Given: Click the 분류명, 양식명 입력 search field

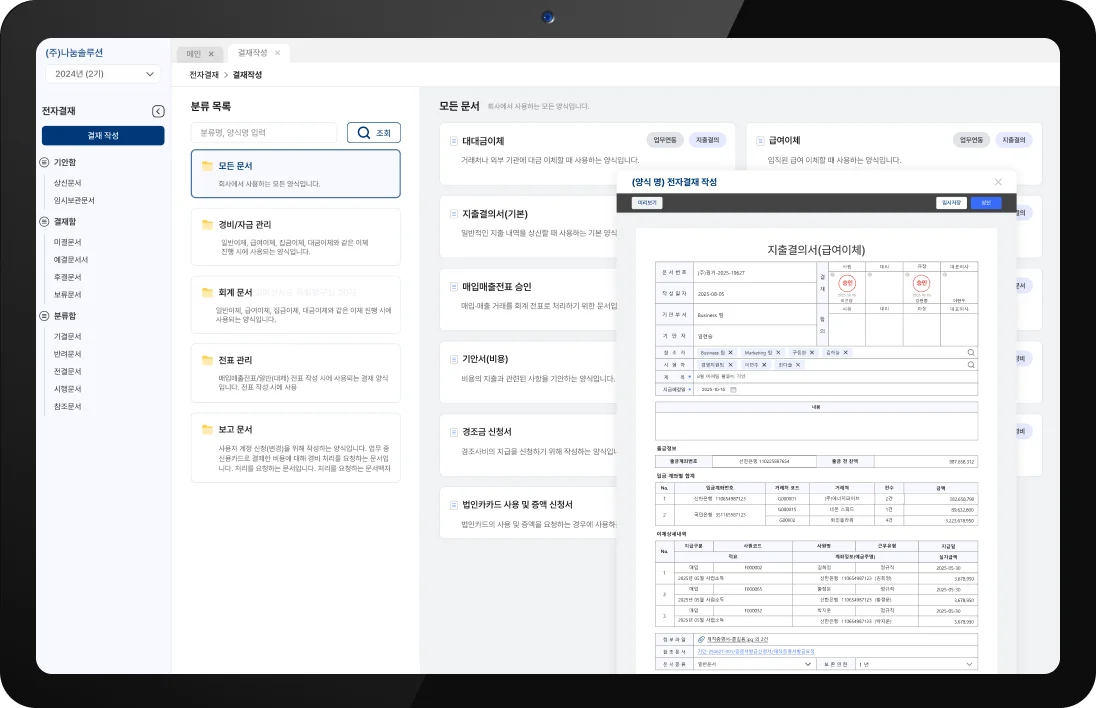Looking at the screenshot, I should 264,132.
